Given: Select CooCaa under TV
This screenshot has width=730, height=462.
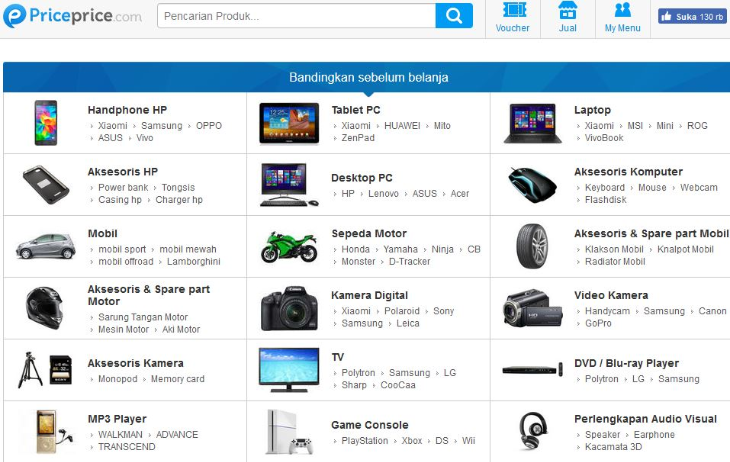Looking at the screenshot, I should (398, 385).
